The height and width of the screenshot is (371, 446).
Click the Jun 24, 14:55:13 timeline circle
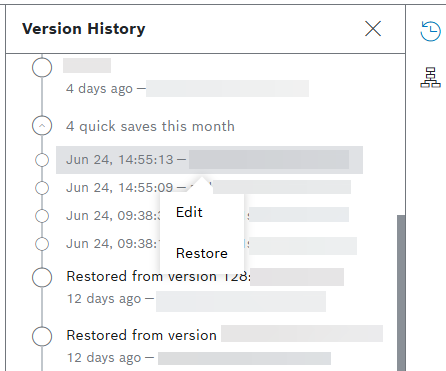click(x=42, y=160)
